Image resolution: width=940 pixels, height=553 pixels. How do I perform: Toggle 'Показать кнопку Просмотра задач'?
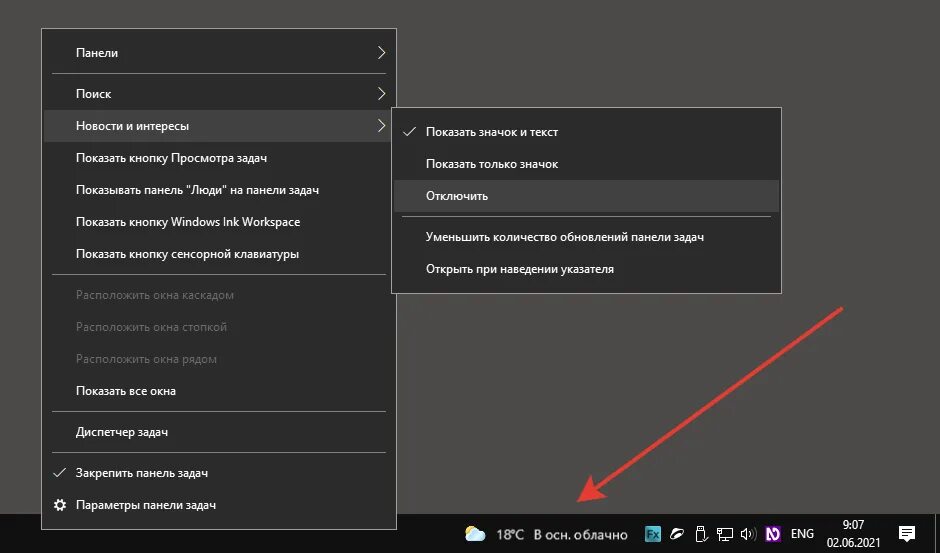[219, 158]
